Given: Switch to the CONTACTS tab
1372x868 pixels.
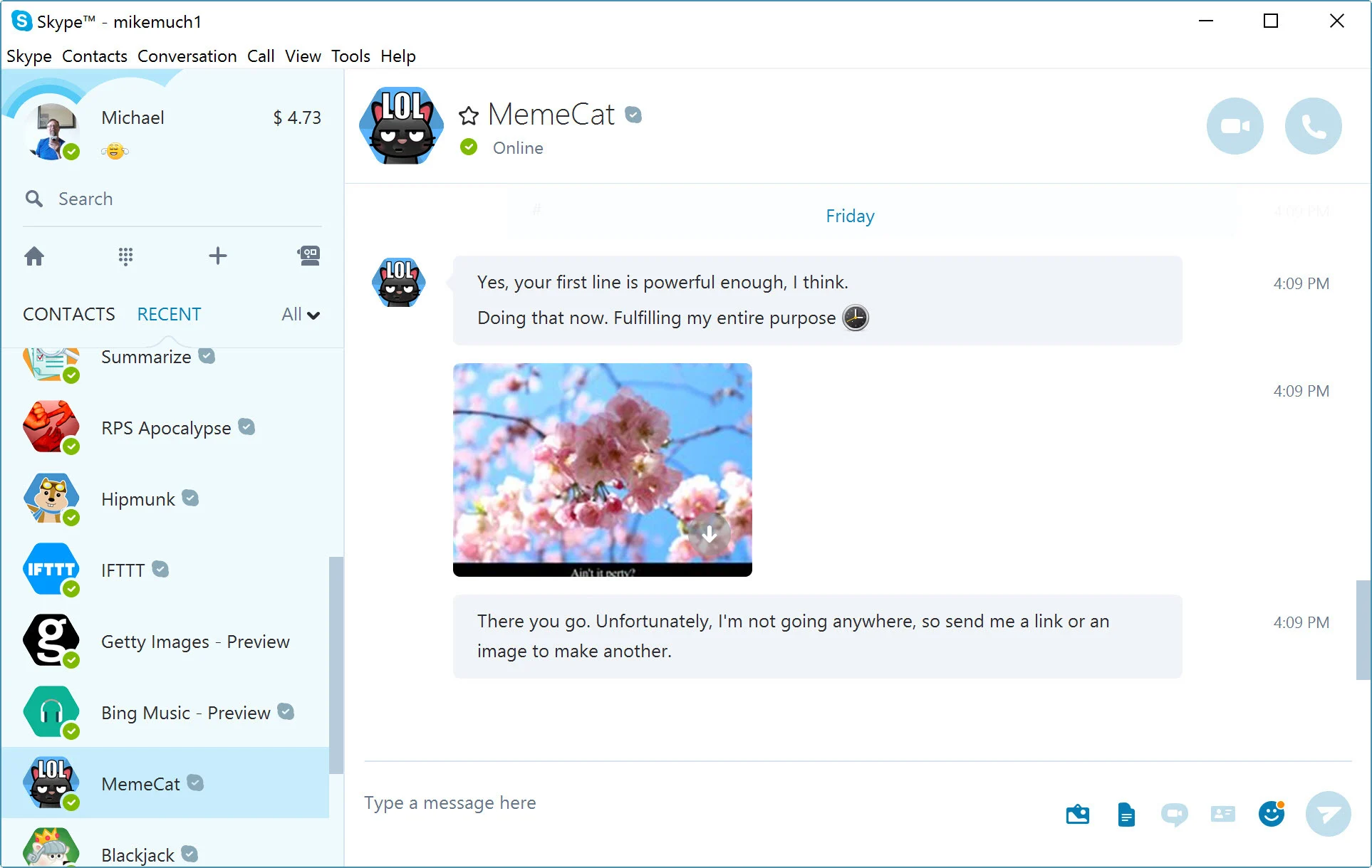Looking at the screenshot, I should [x=68, y=314].
